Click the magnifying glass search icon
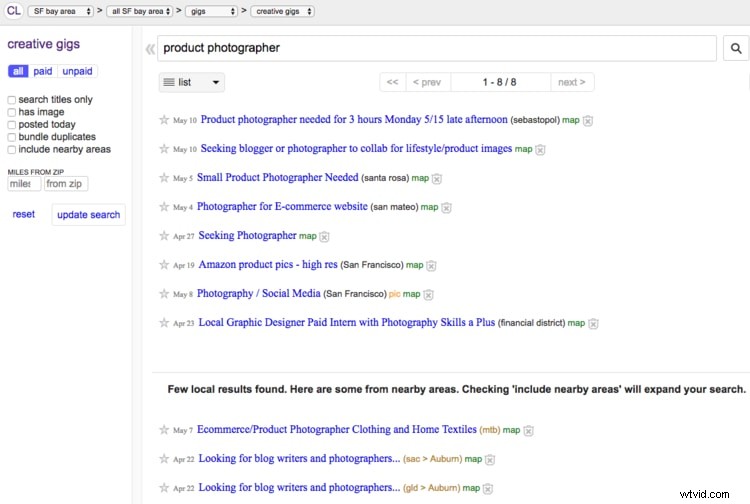Viewport: 750px width, 504px height. point(735,48)
